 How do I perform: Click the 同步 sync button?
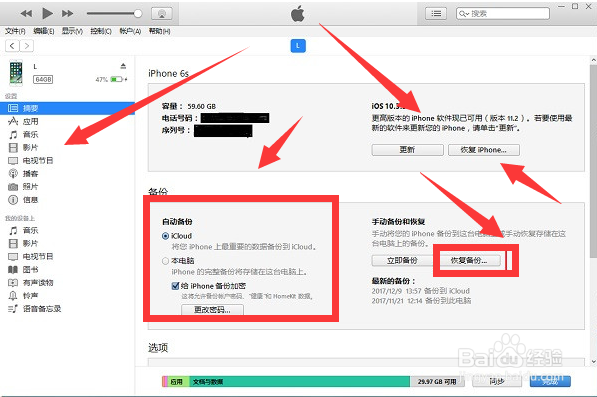497,381
